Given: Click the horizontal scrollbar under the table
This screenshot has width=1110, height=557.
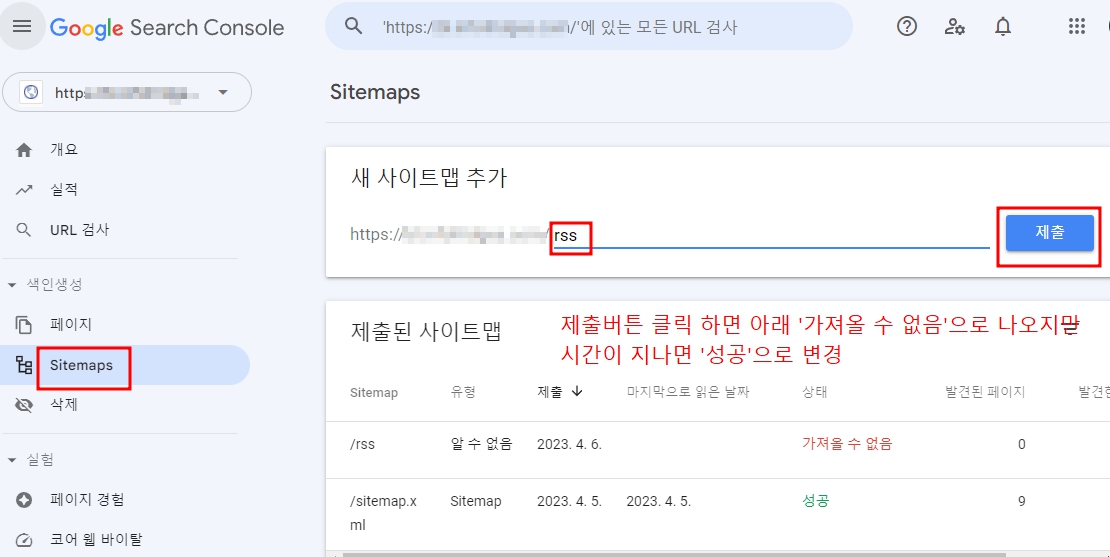Looking at the screenshot, I should point(673,553).
